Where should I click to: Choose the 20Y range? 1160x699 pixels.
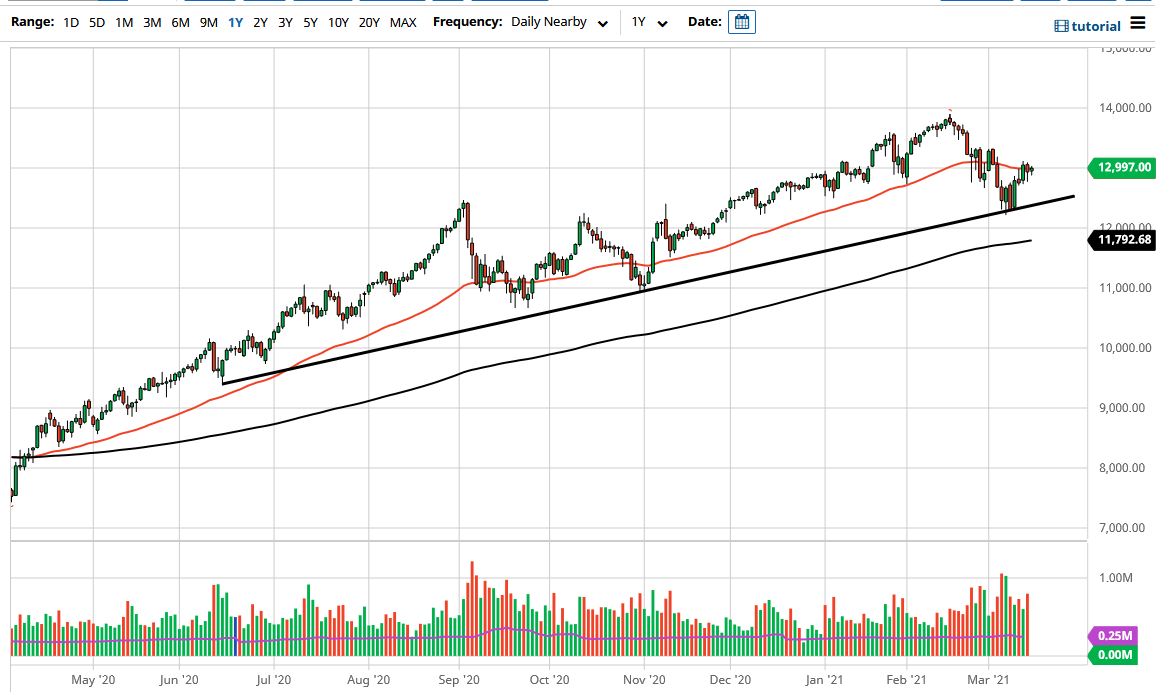tap(370, 21)
